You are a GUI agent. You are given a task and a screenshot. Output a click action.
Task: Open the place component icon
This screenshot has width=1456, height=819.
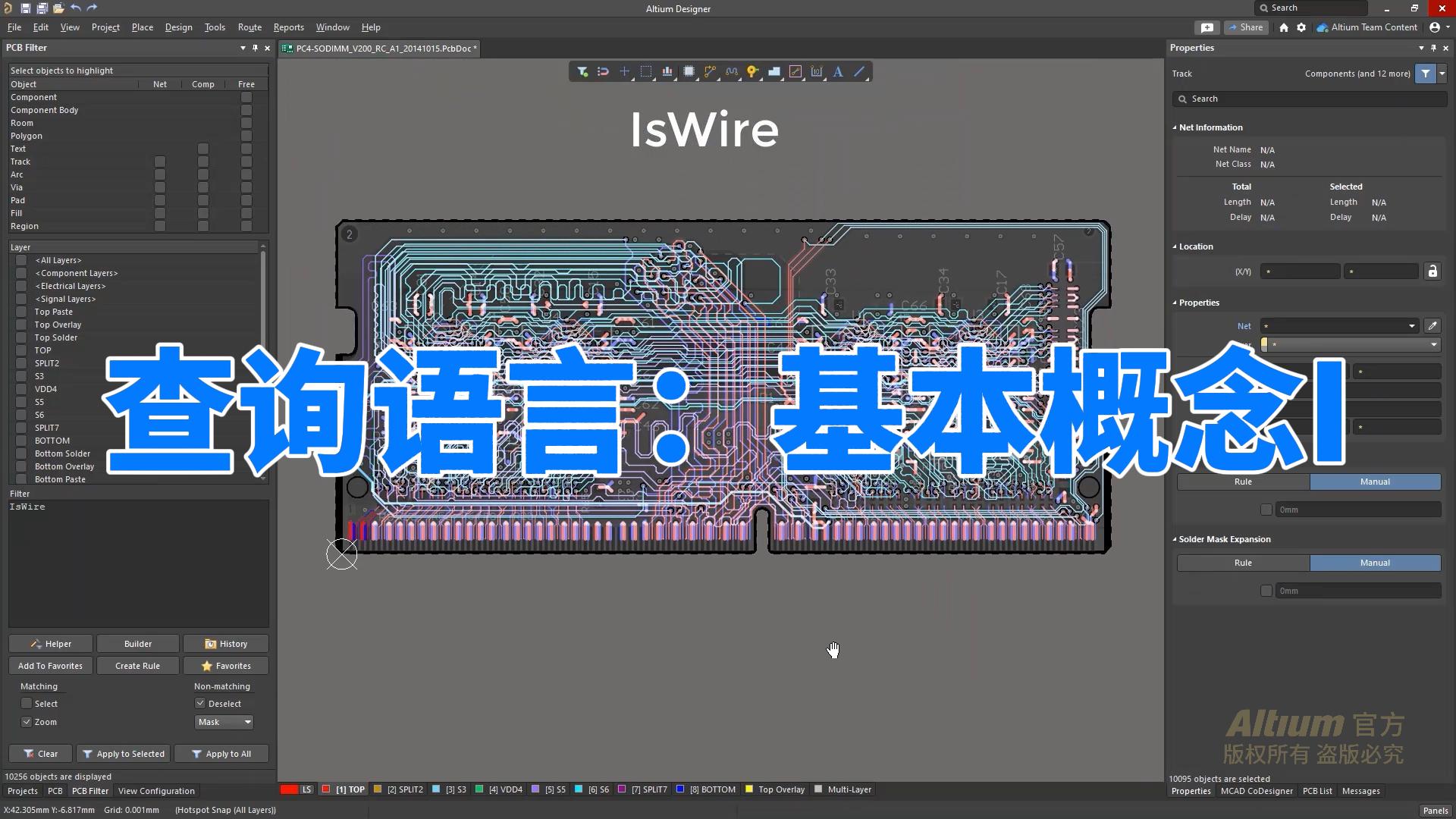click(x=689, y=71)
